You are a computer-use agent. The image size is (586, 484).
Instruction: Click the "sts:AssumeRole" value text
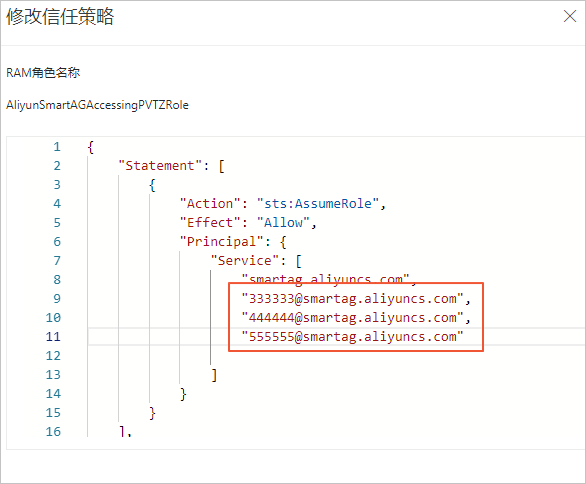coord(318,204)
